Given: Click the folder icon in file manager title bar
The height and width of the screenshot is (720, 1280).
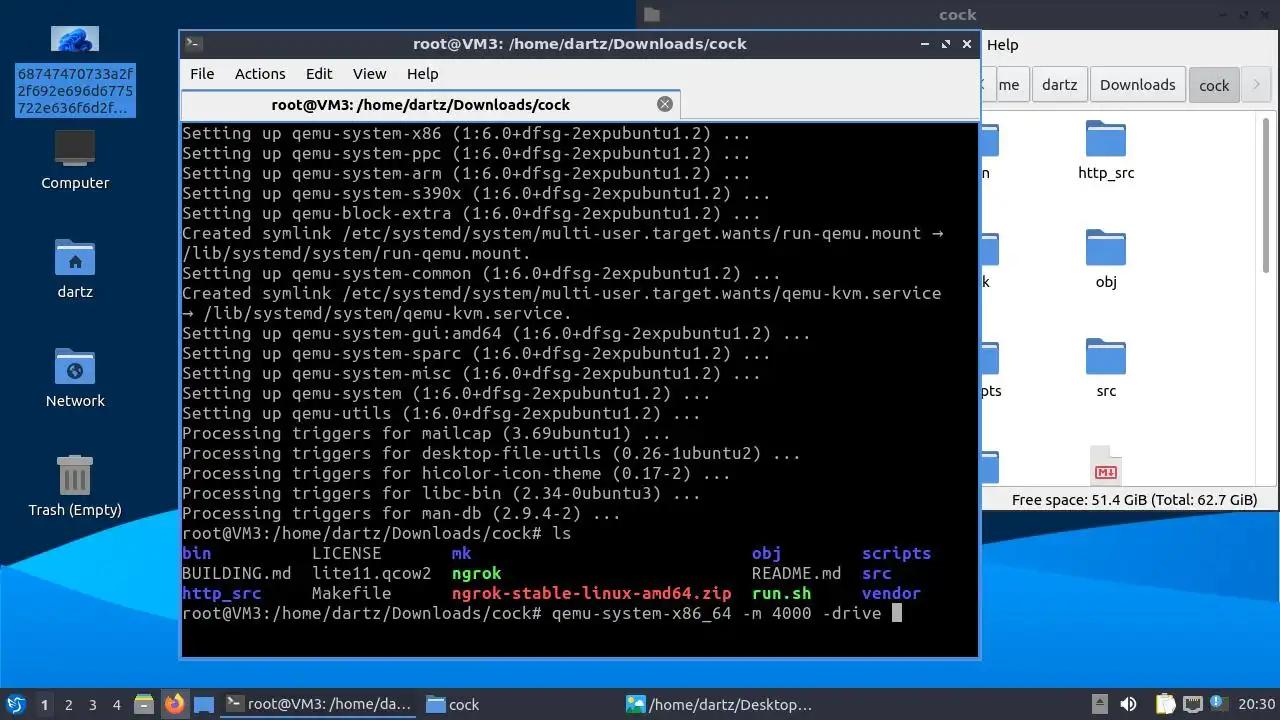Looking at the screenshot, I should pyautogui.click(x=652, y=15).
